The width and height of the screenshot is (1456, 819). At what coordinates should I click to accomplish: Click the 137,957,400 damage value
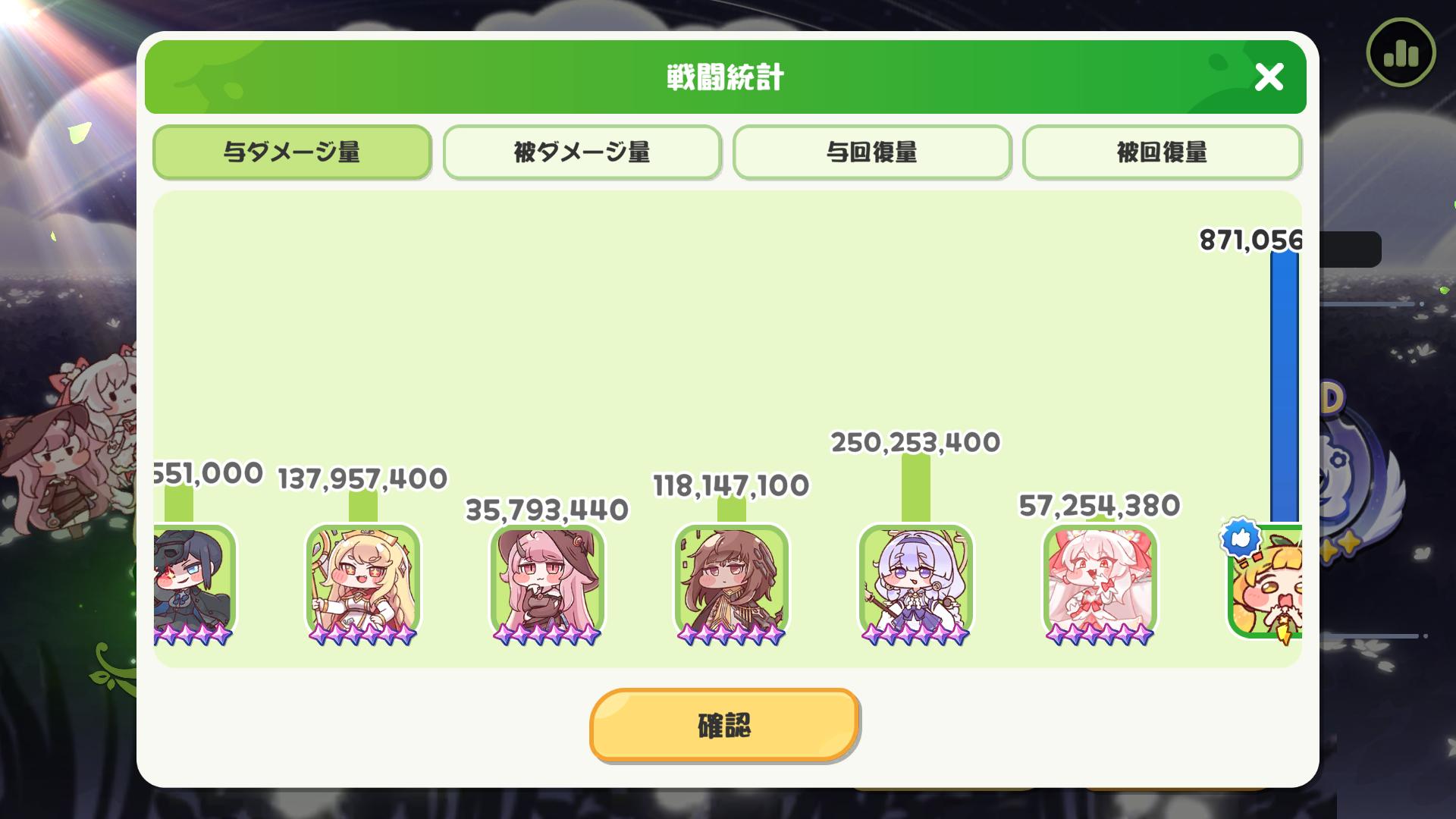[x=362, y=479]
